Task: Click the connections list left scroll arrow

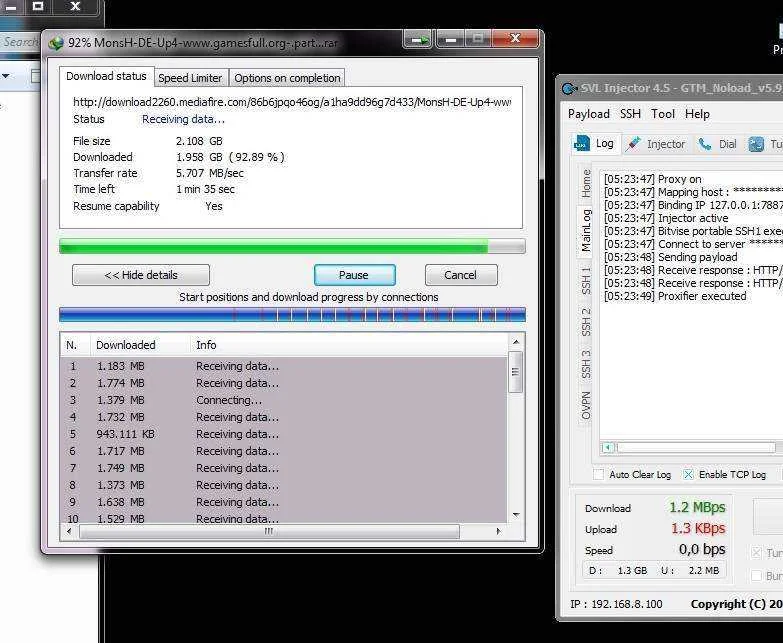Action: point(69,531)
